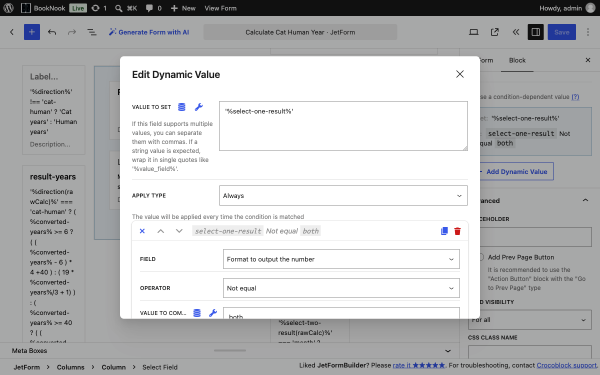Select Columns in the breadcrumb
The image size is (600, 375).
tap(70, 367)
